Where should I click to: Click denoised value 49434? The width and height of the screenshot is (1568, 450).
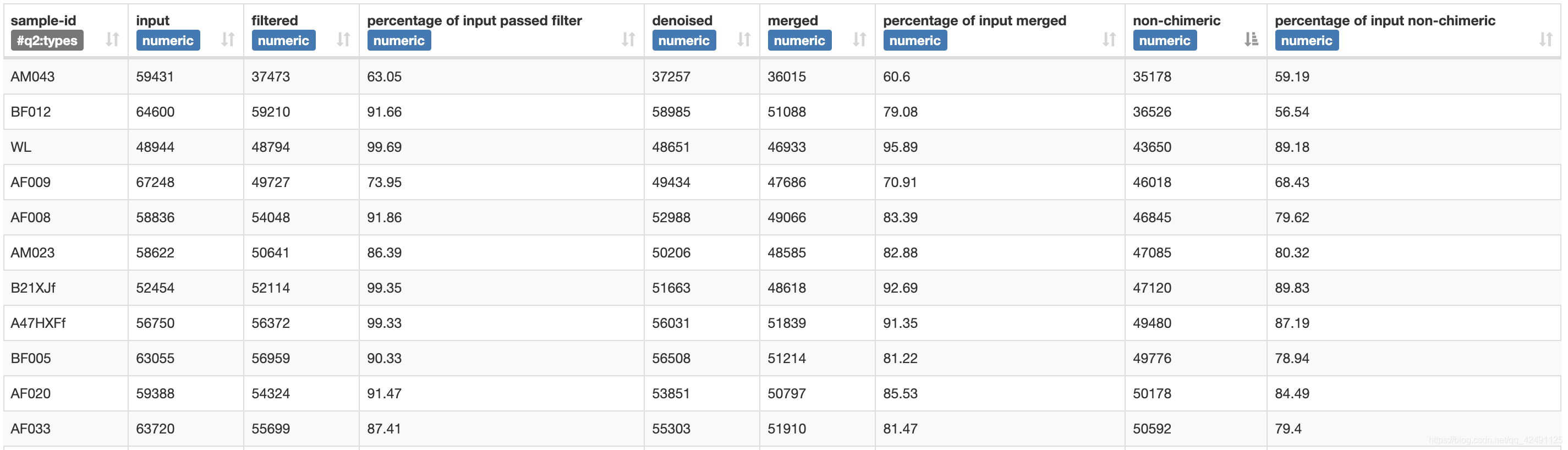click(671, 183)
